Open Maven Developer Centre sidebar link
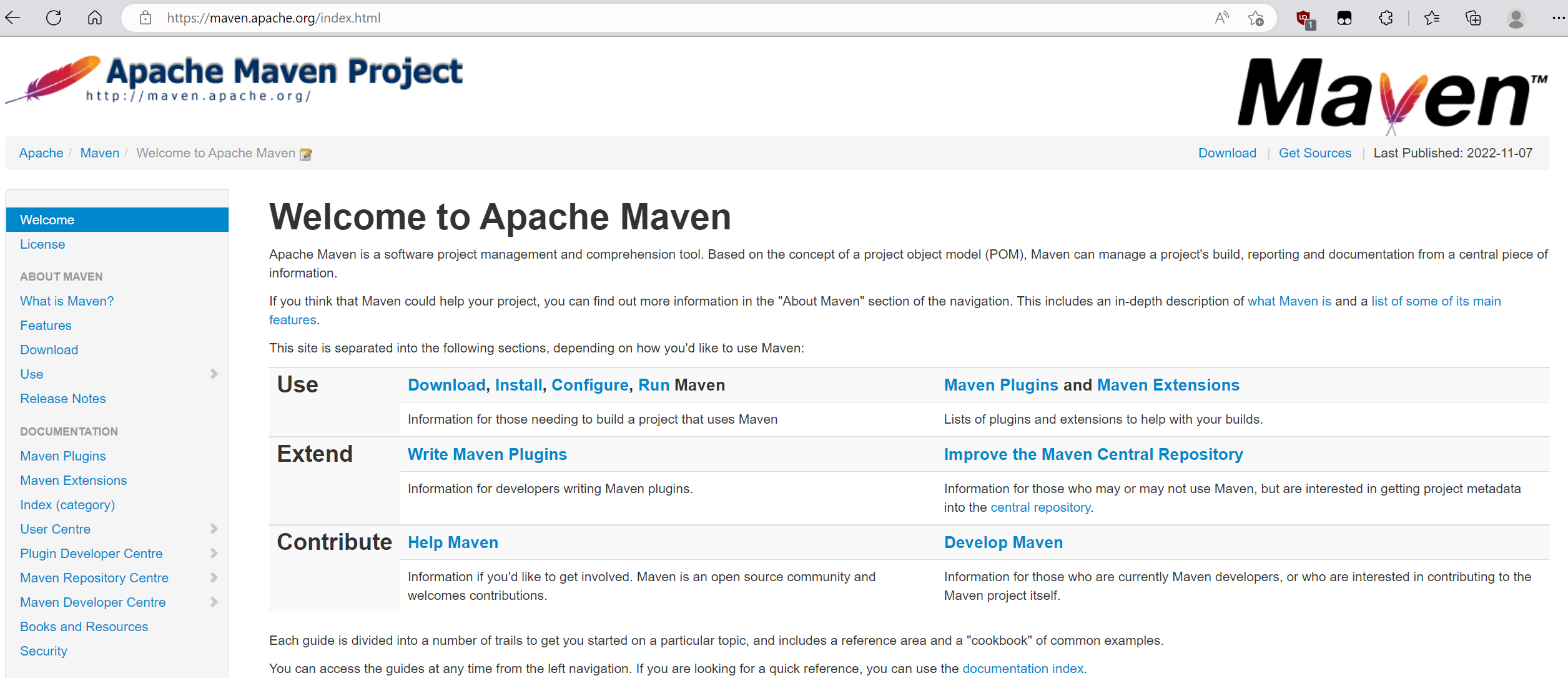The image size is (1568, 678). pyautogui.click(x=92, y=602)
